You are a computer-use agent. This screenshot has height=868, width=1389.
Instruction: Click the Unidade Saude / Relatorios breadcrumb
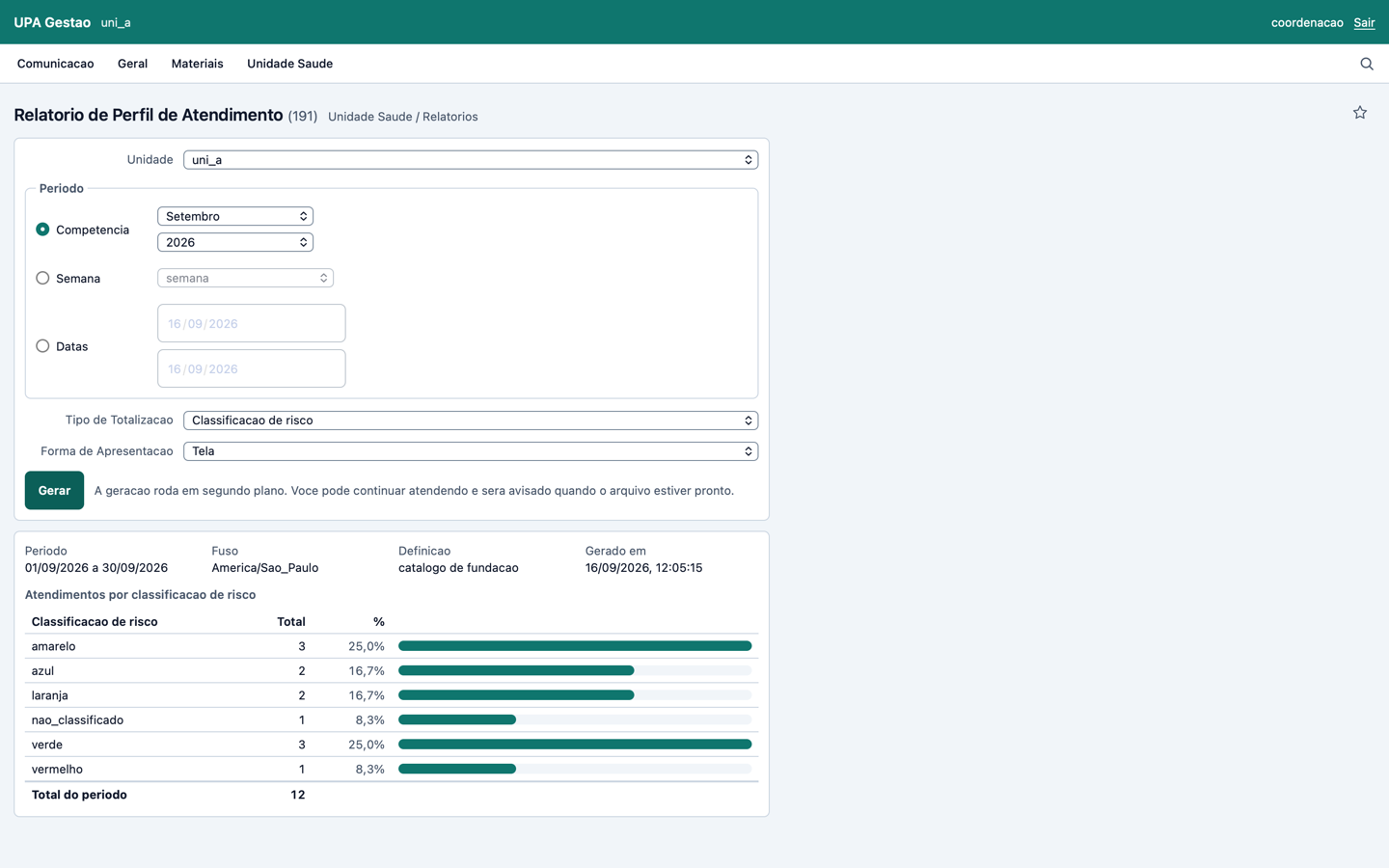[403, 117]
